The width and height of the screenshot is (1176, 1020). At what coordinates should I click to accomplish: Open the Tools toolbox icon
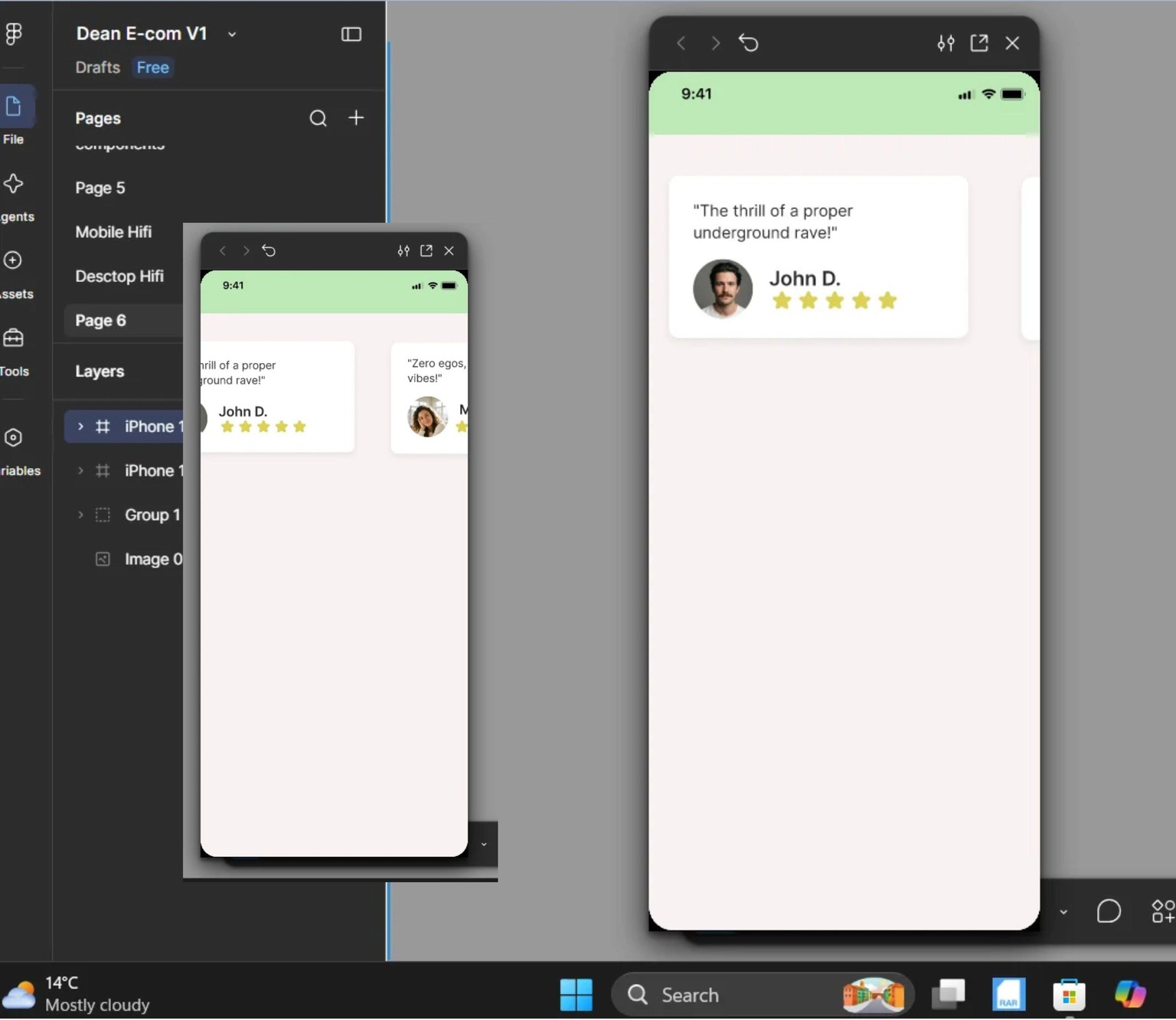pos(13,338)
